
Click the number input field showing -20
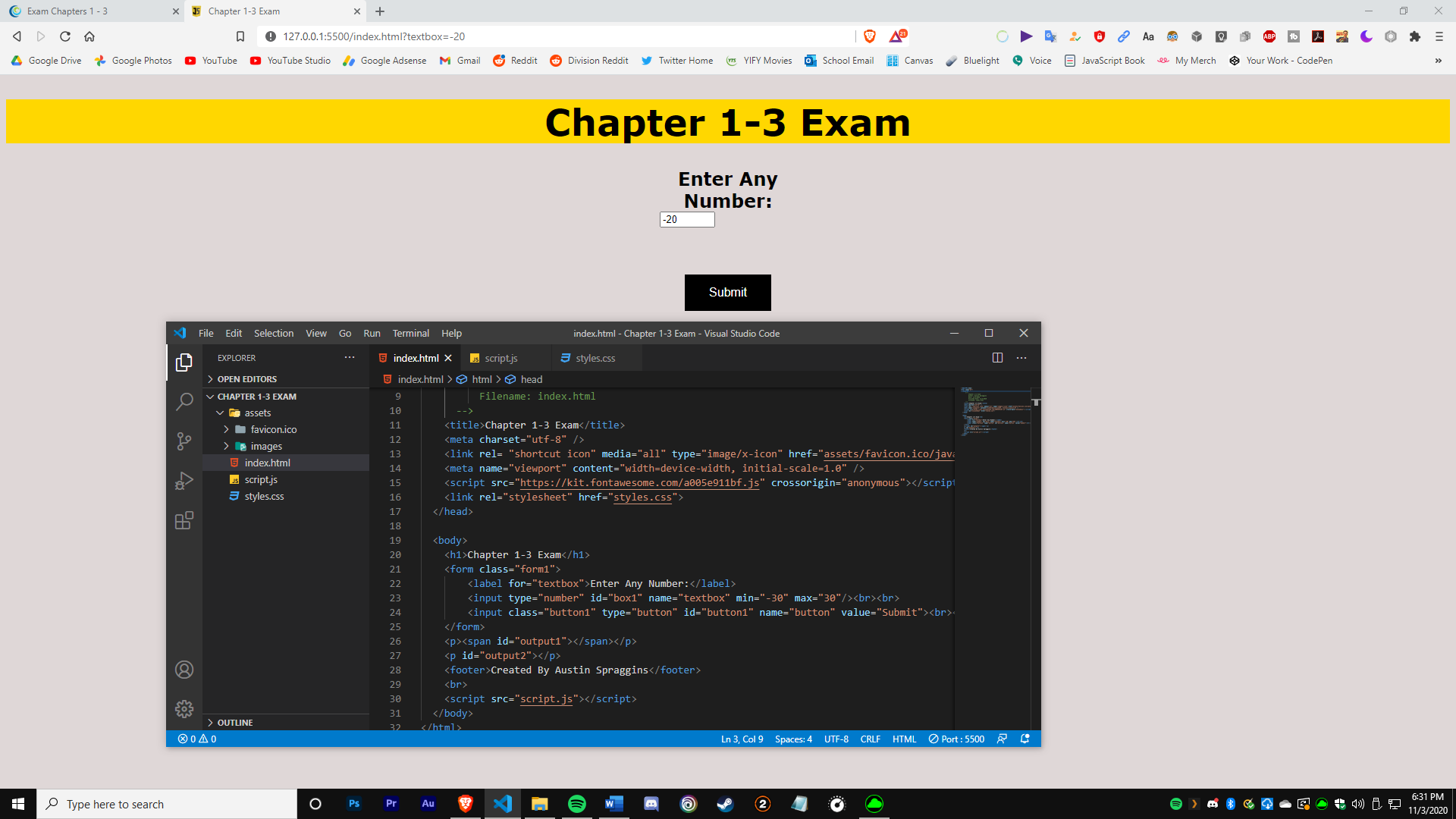click(687, 219)
